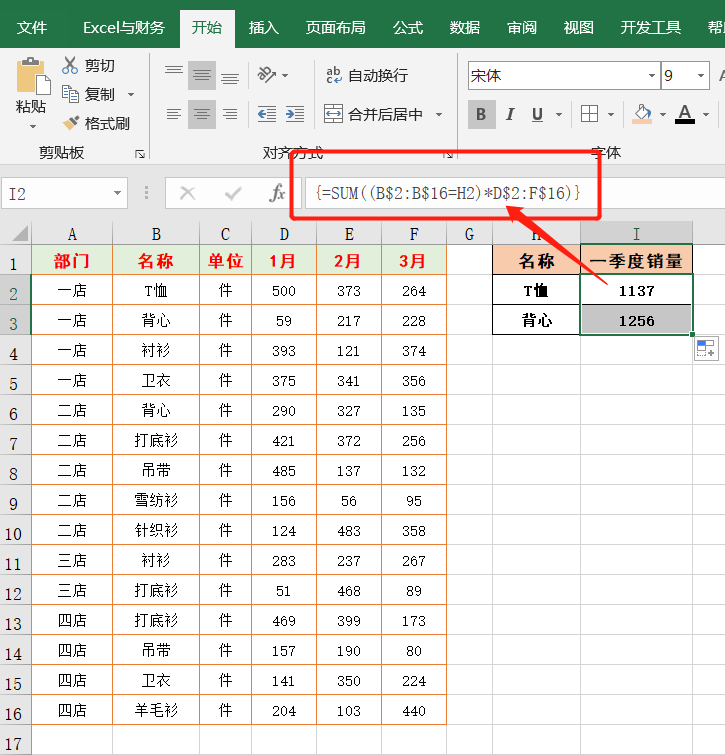The image size is (725, 755).
Task: Select the 羊毛衫 name cell
Action: coord(156,710)
